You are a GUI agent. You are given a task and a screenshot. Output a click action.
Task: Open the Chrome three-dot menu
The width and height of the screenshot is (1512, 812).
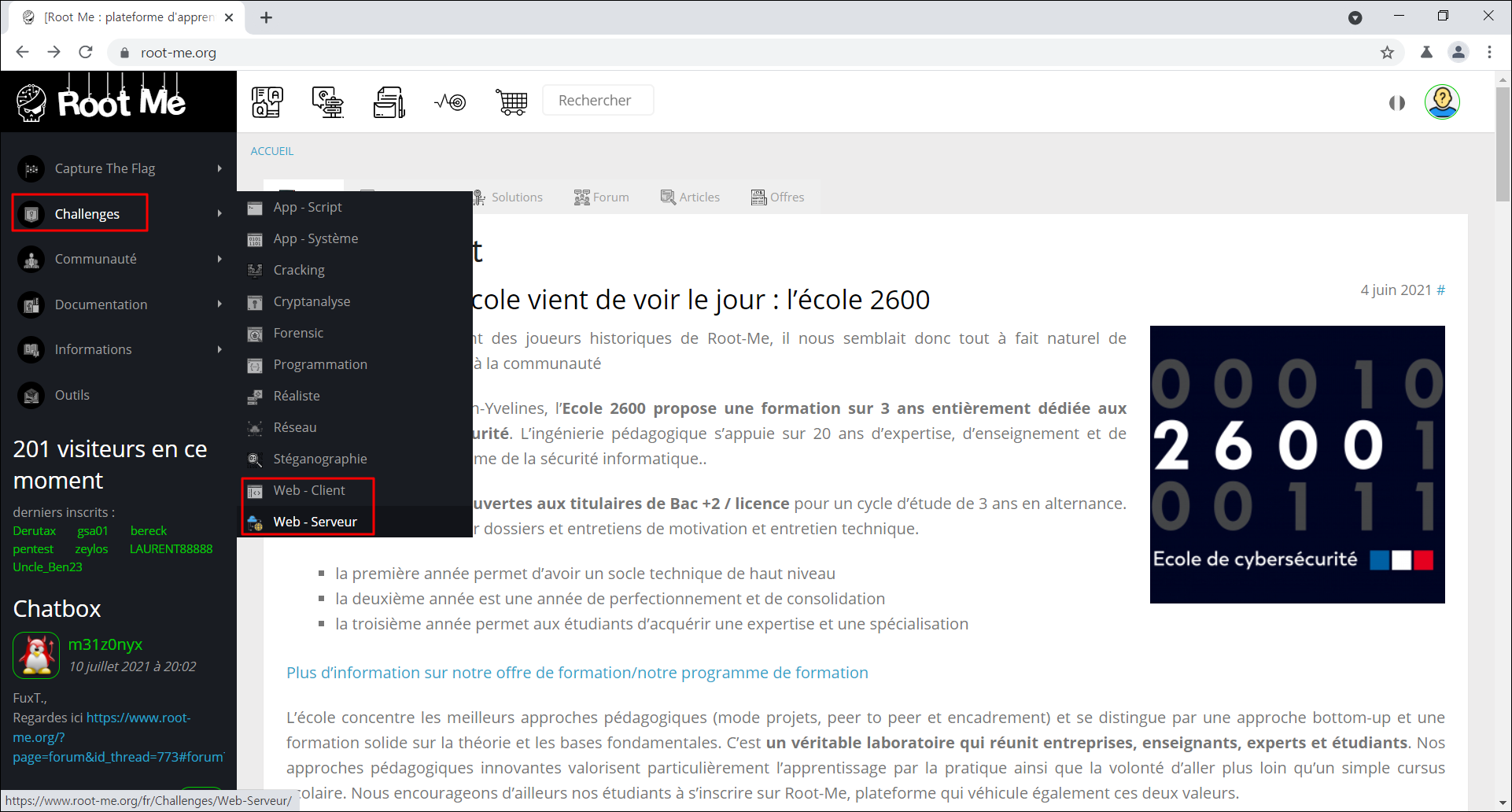point(1489,52)
